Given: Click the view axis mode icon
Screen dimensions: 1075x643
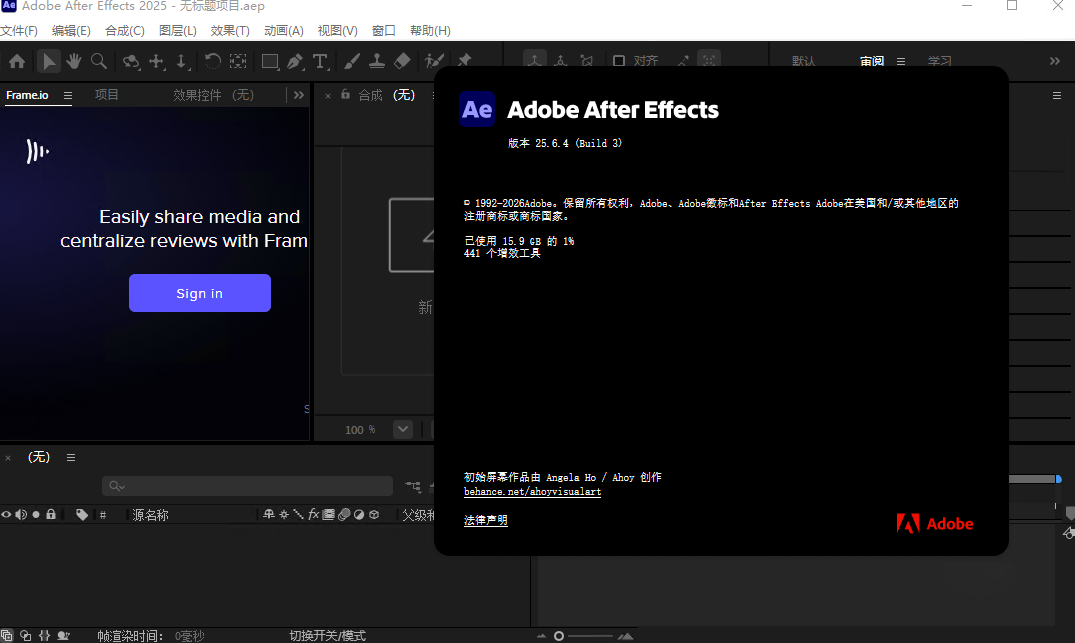Looking at the screenshot, I should click(x=587, y=60).
